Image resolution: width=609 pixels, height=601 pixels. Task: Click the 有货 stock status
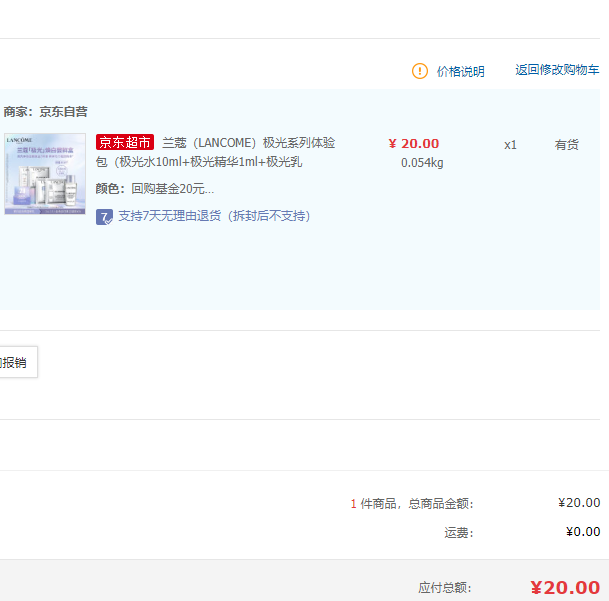click(x=567, y=145)
